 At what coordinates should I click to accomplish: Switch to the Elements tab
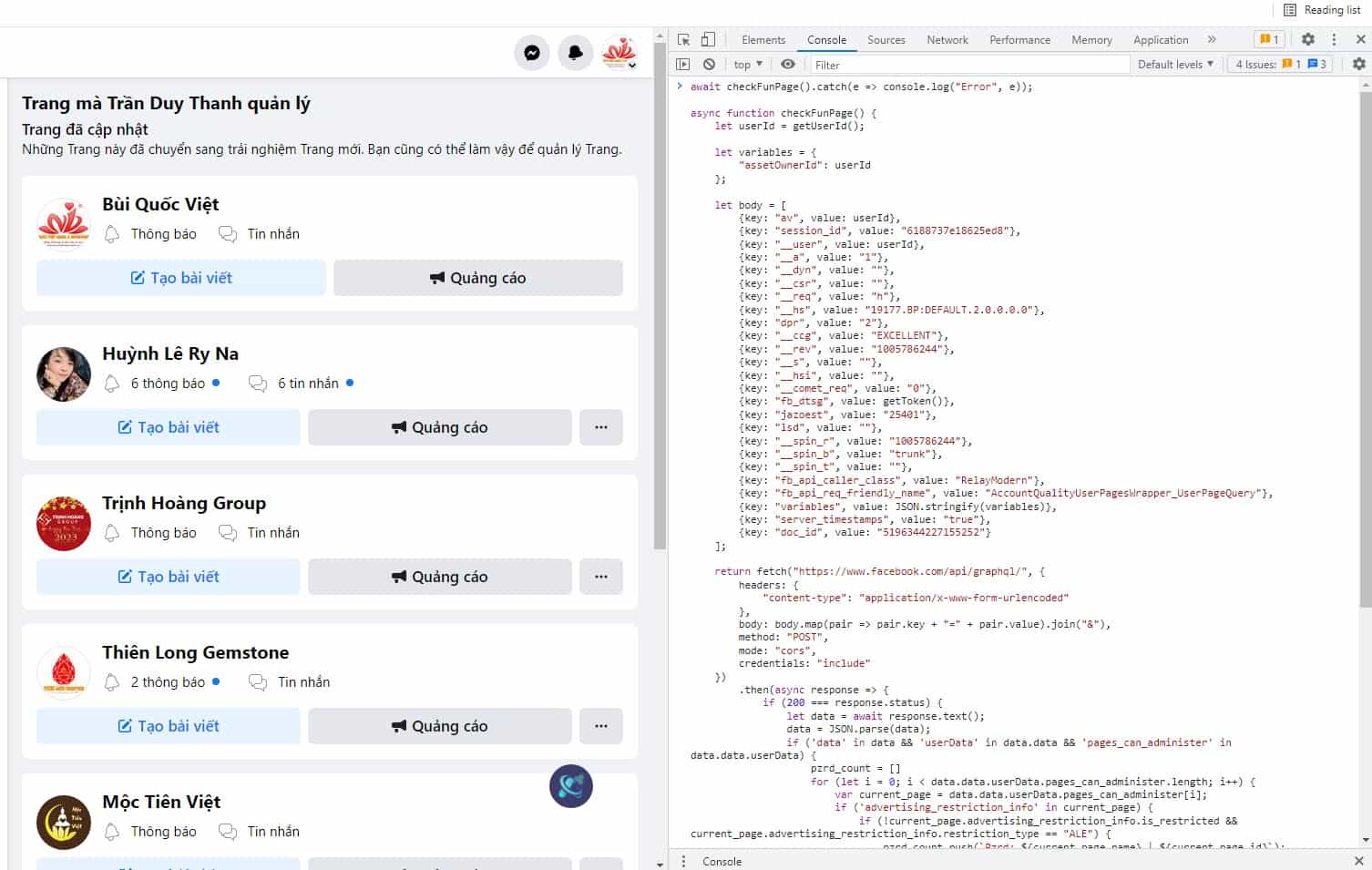[763, 40]
